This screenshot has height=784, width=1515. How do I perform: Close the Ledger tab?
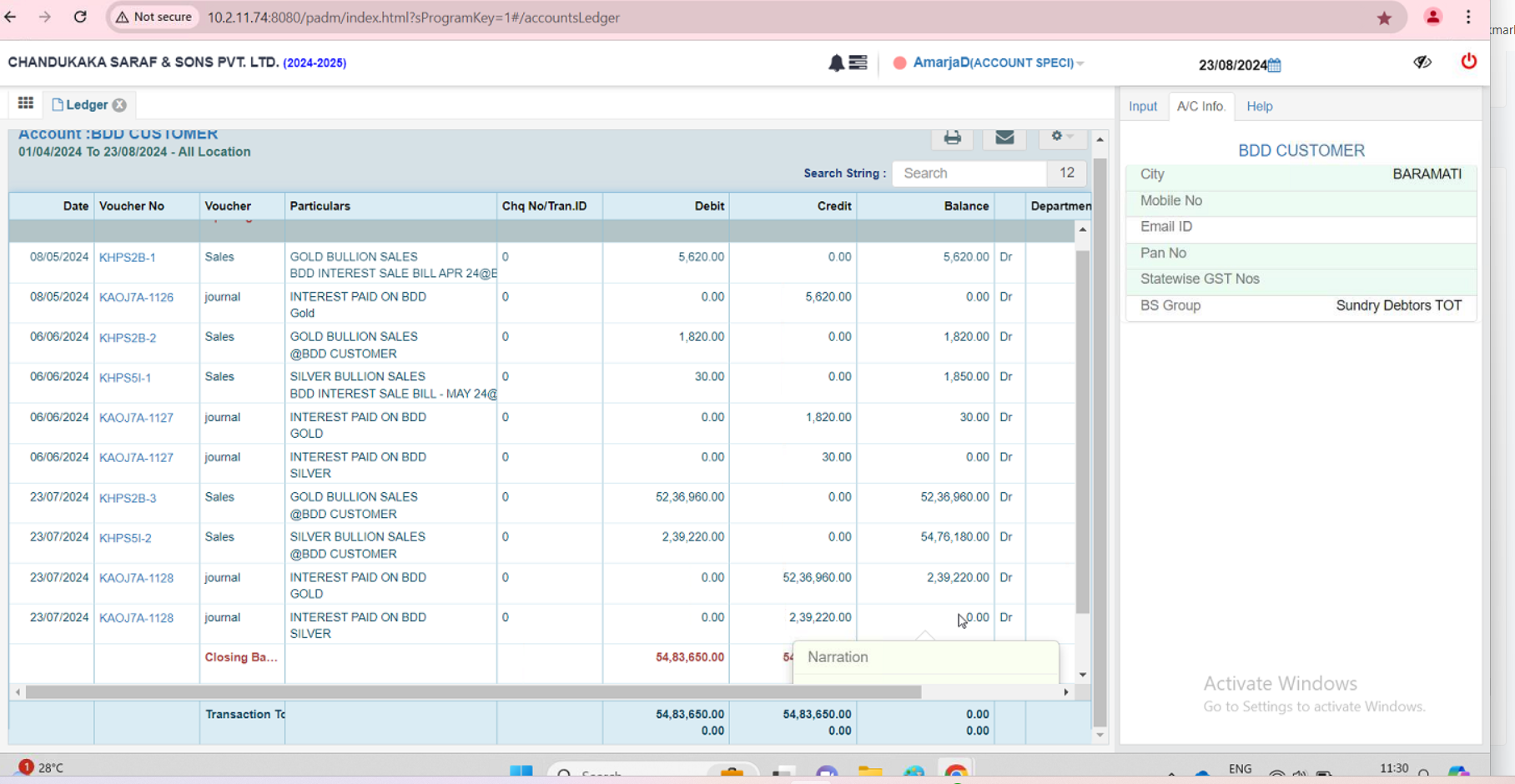click(x=119, y=105)
